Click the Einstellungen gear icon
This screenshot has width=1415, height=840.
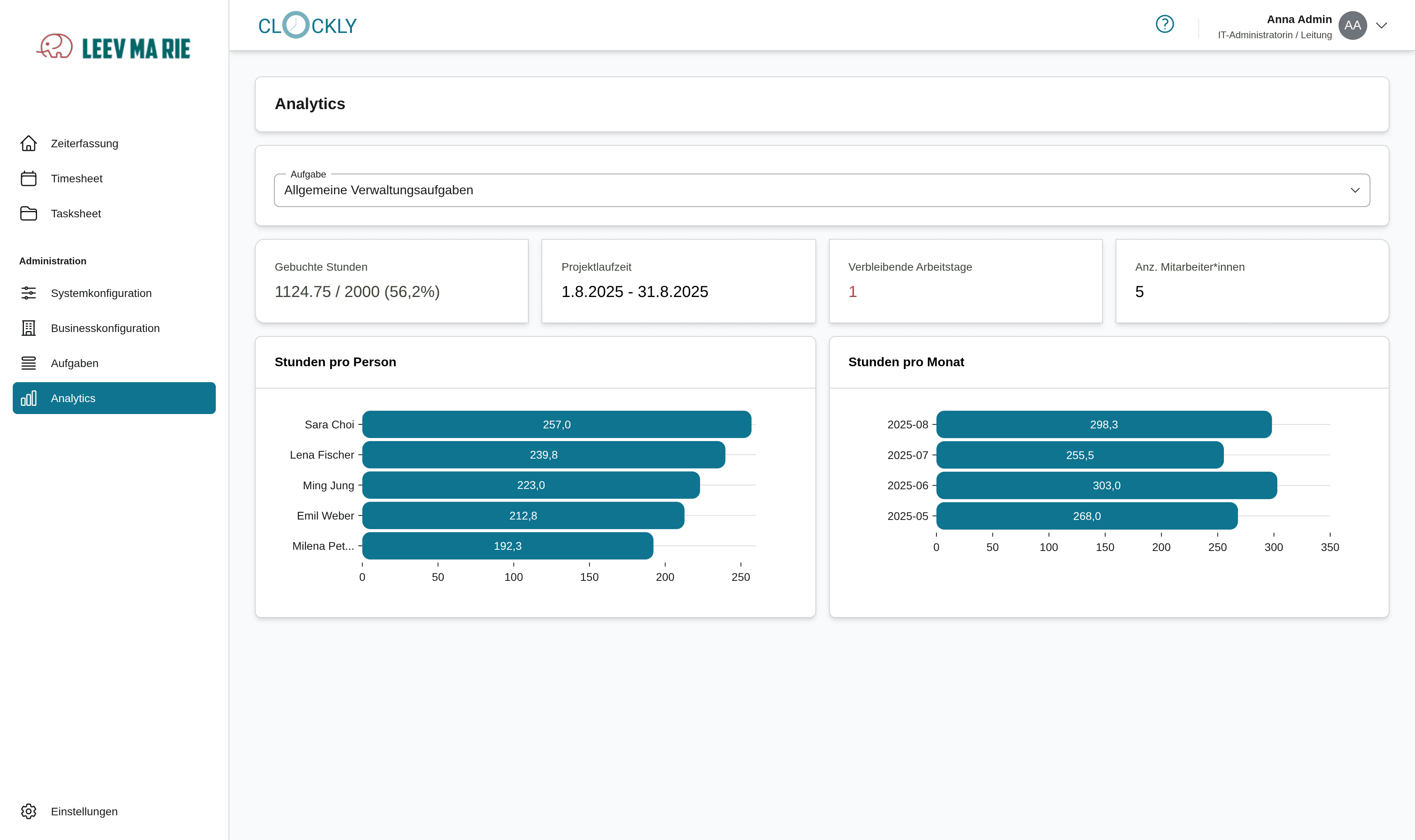[28, 811]
